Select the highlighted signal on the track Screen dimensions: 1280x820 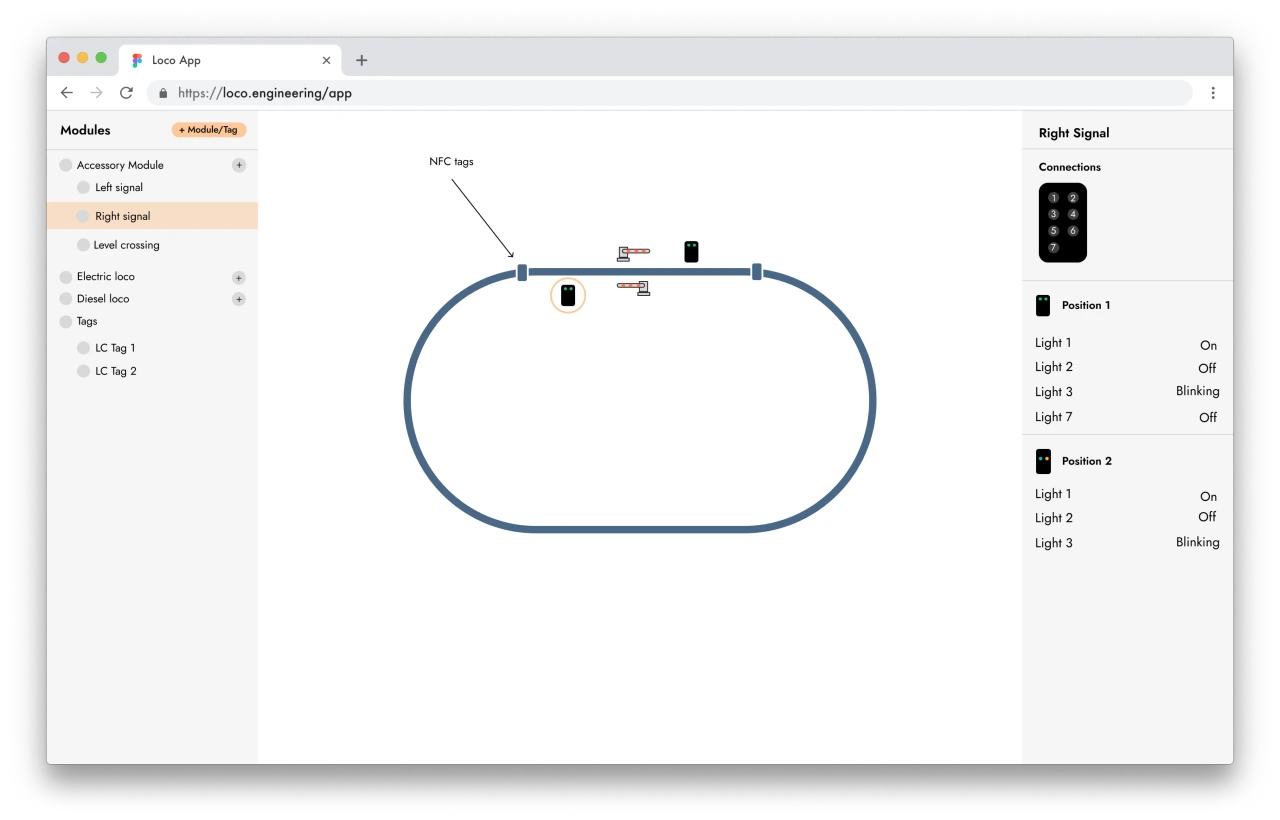[568, 295]
